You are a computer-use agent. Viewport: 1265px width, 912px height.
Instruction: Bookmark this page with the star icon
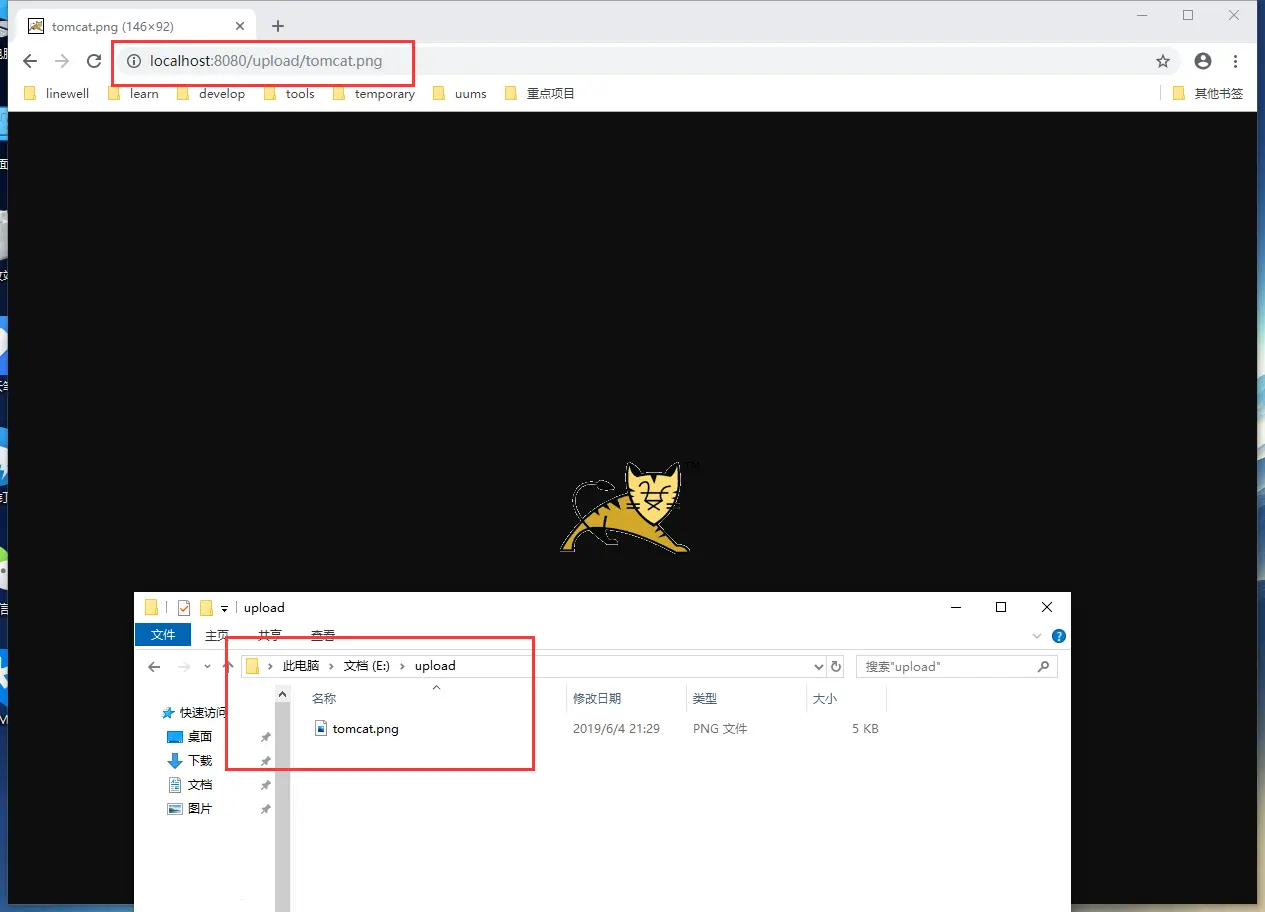(1163, 61)
